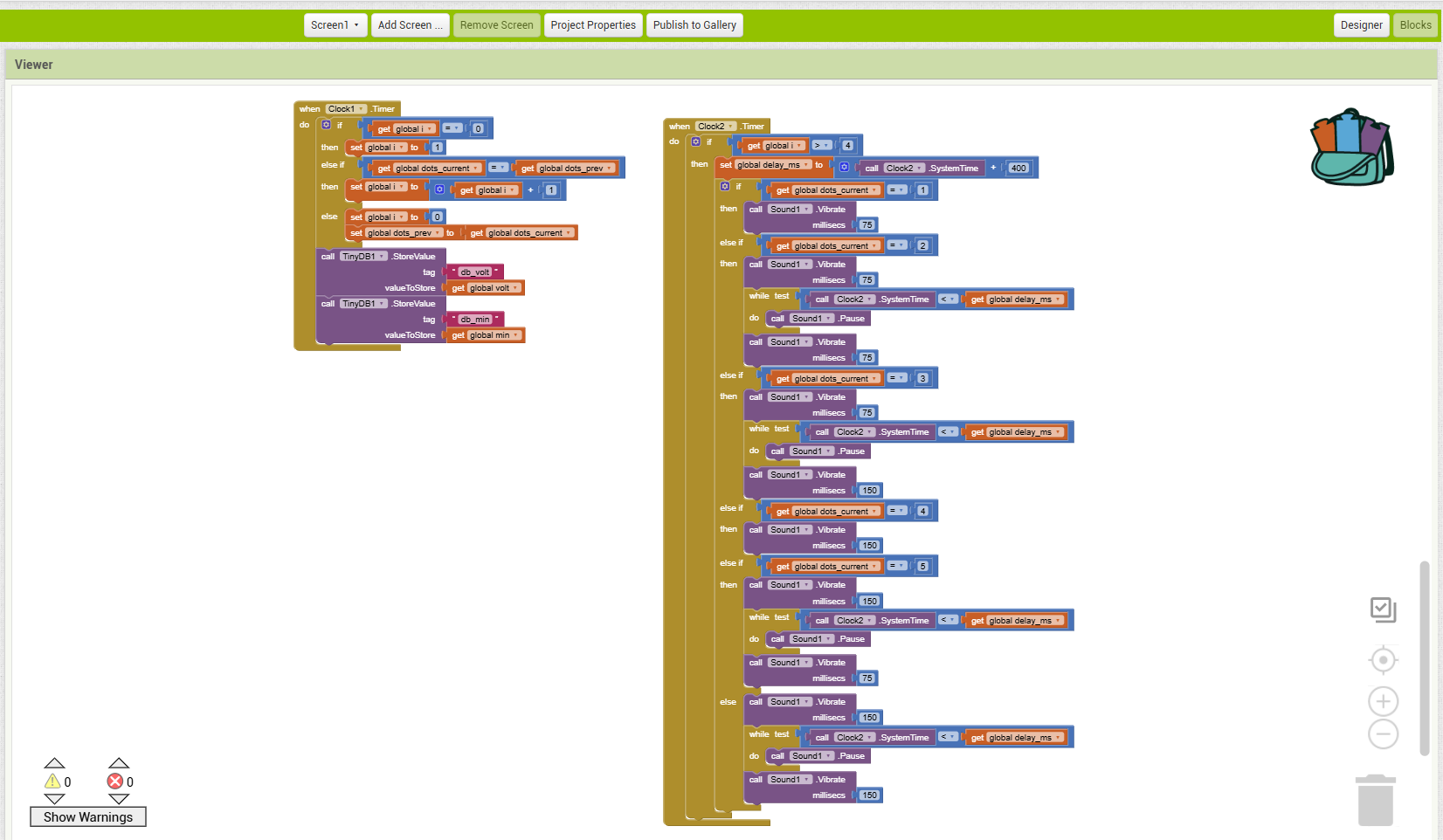Click the vertical workspace scrollbar
The width and height of the screenshot is (1443, 840).
(x=1425, y=658)
